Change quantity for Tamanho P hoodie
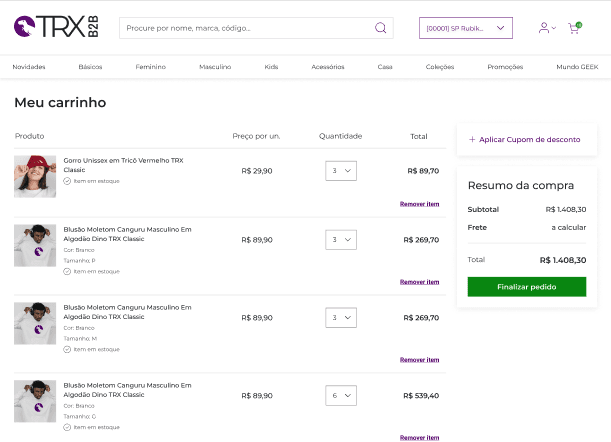The height and width of the screenshot is (442, 611). [341, 240]
